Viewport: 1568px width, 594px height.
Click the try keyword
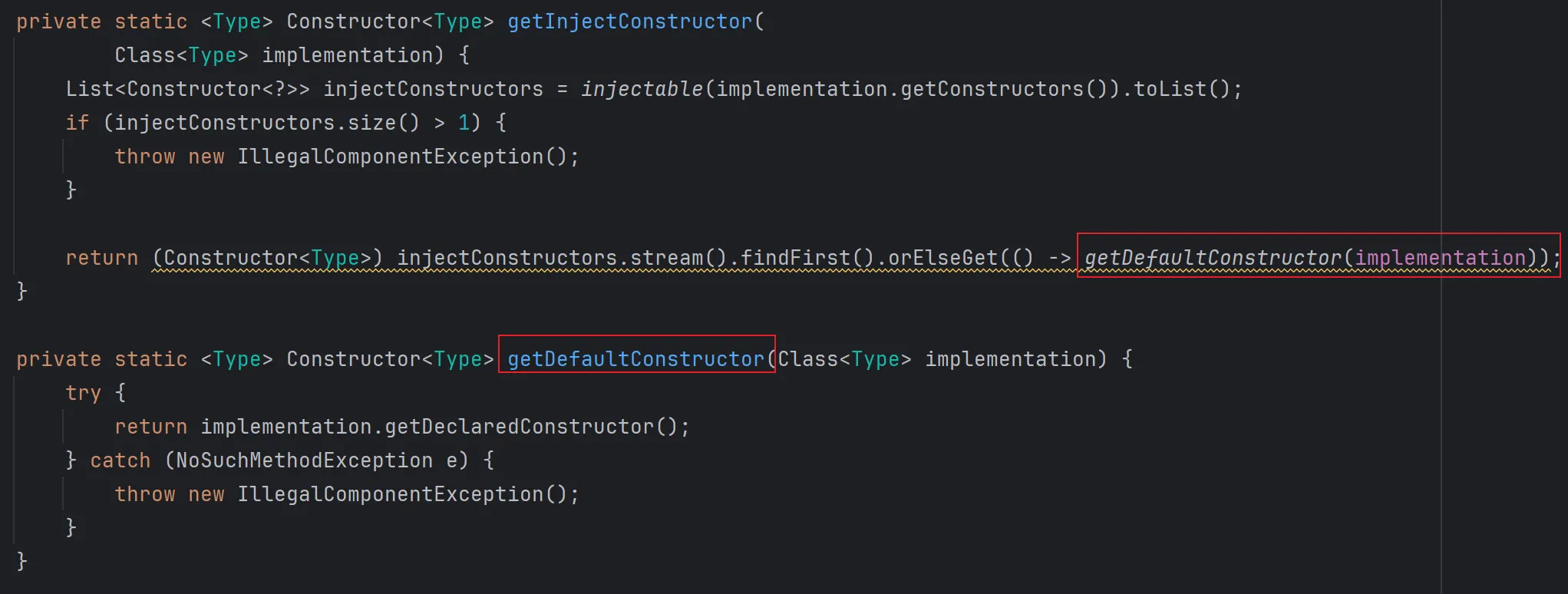click(x=83, y=393)
